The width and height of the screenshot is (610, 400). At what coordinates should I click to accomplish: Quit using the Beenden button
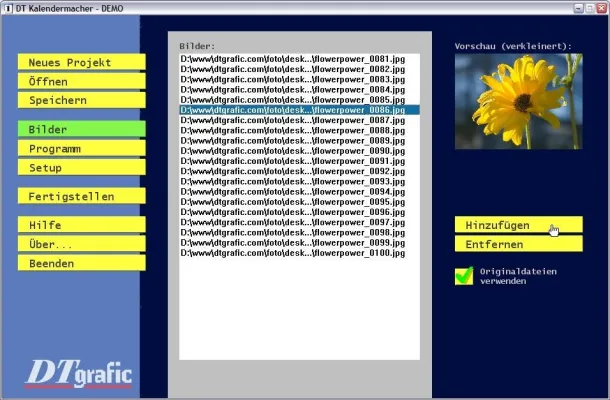pos(81,263)
